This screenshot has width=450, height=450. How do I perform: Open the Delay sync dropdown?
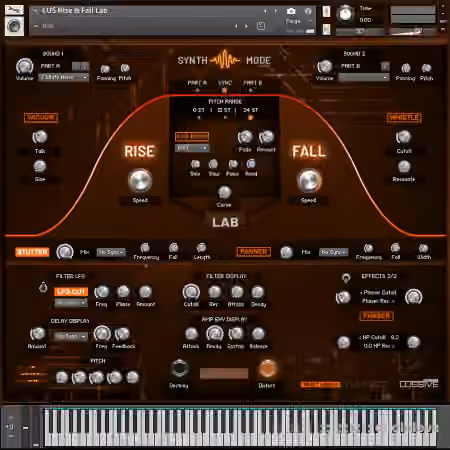[x=71, y=336]
